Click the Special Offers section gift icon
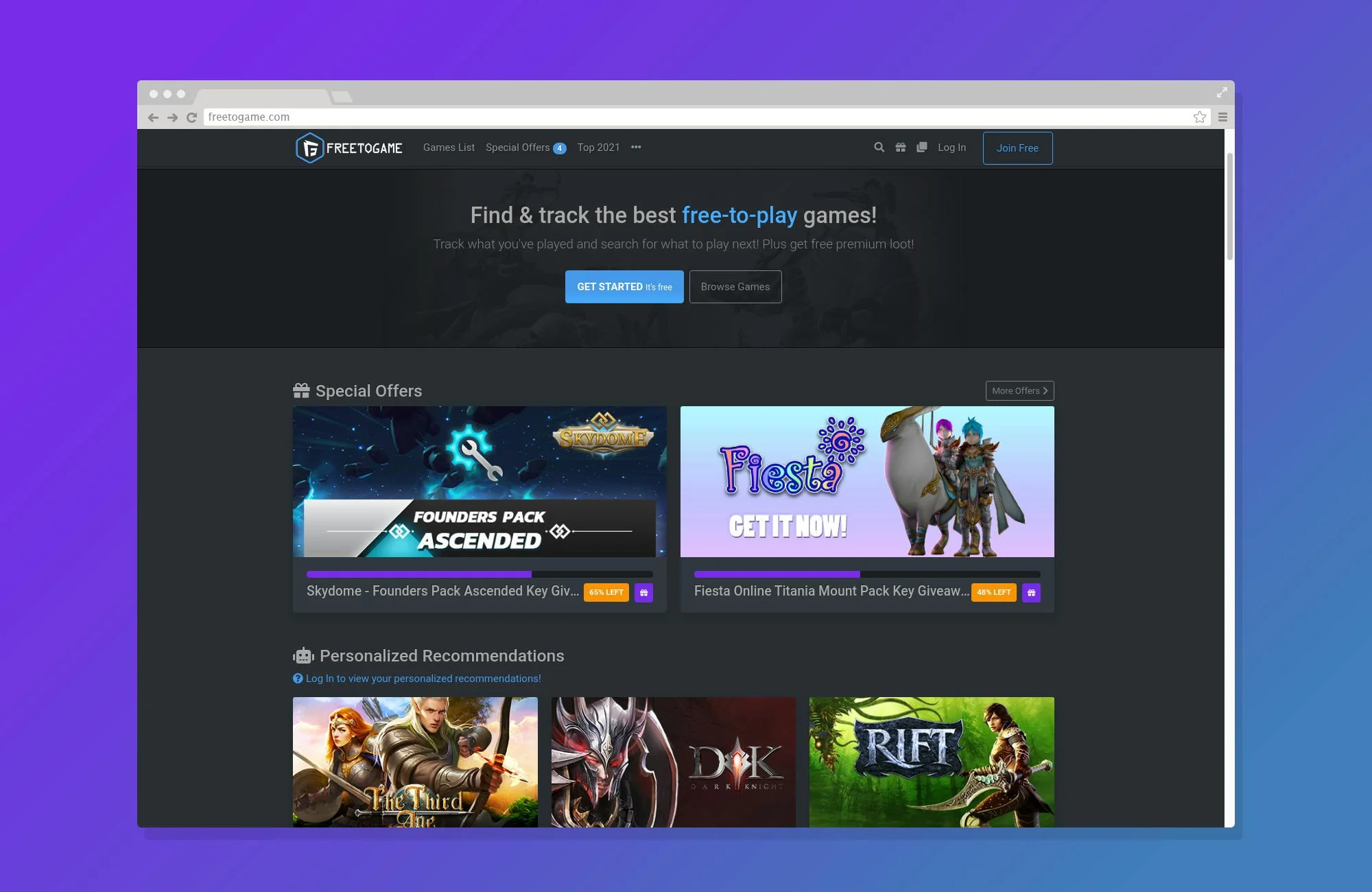Viewport: 1372px width, 892px height. 301,390
